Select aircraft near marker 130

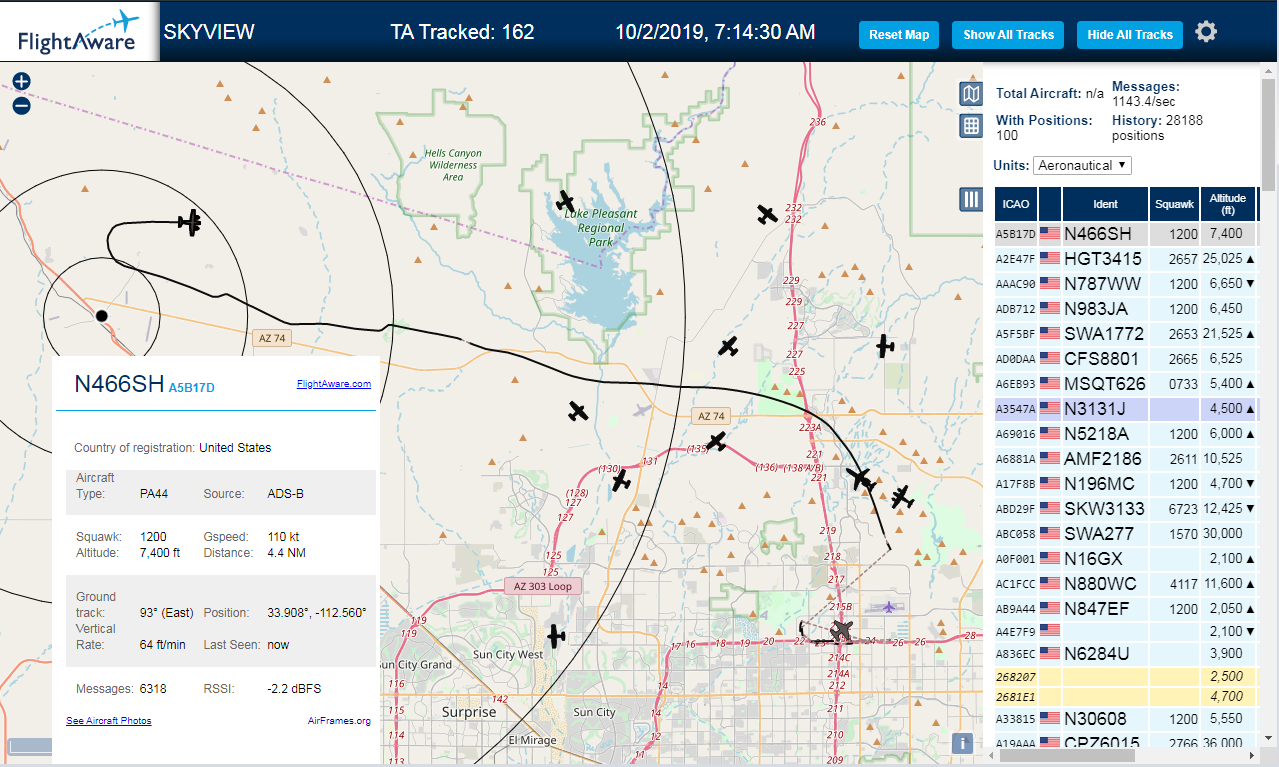621,481
